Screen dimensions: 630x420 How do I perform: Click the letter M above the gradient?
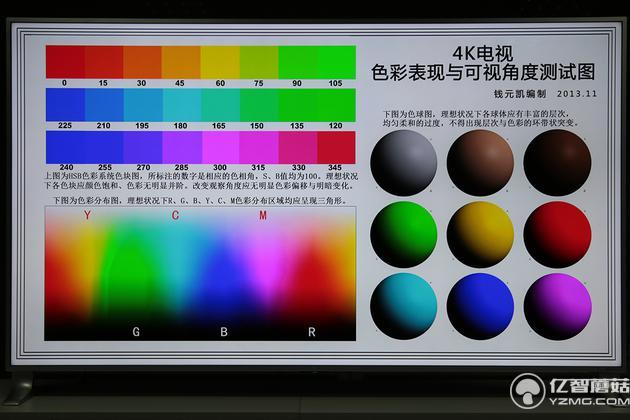click(263, 215)
